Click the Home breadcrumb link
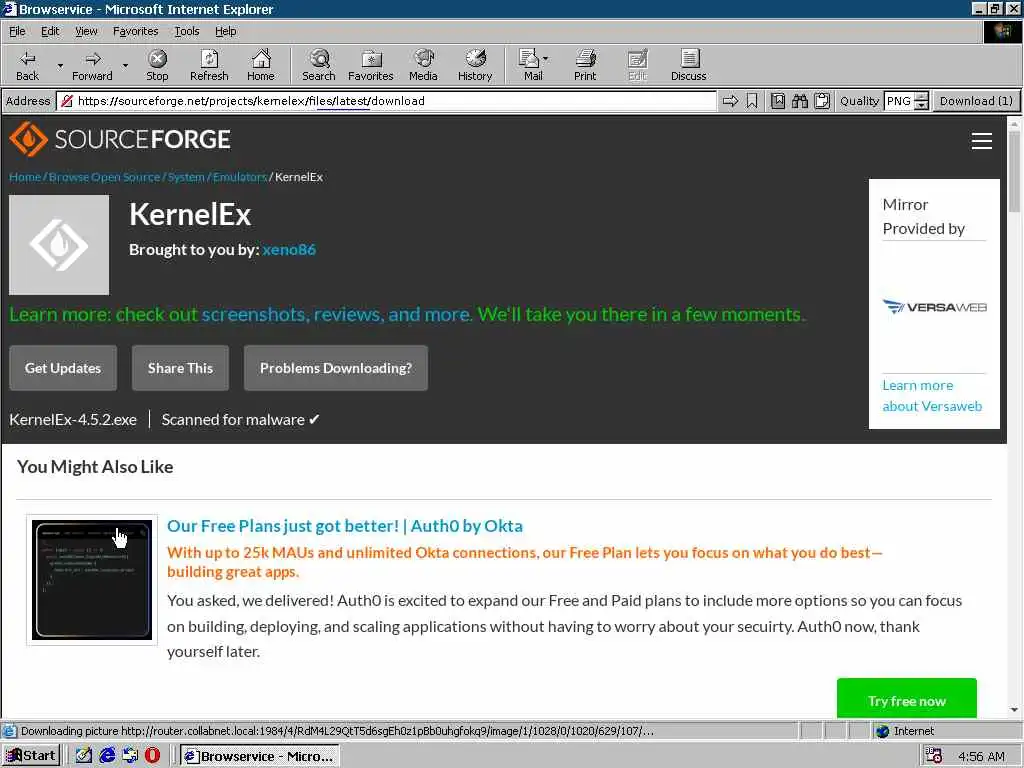1024x768 pixels. pyautogui.click(x=25, y=177)
